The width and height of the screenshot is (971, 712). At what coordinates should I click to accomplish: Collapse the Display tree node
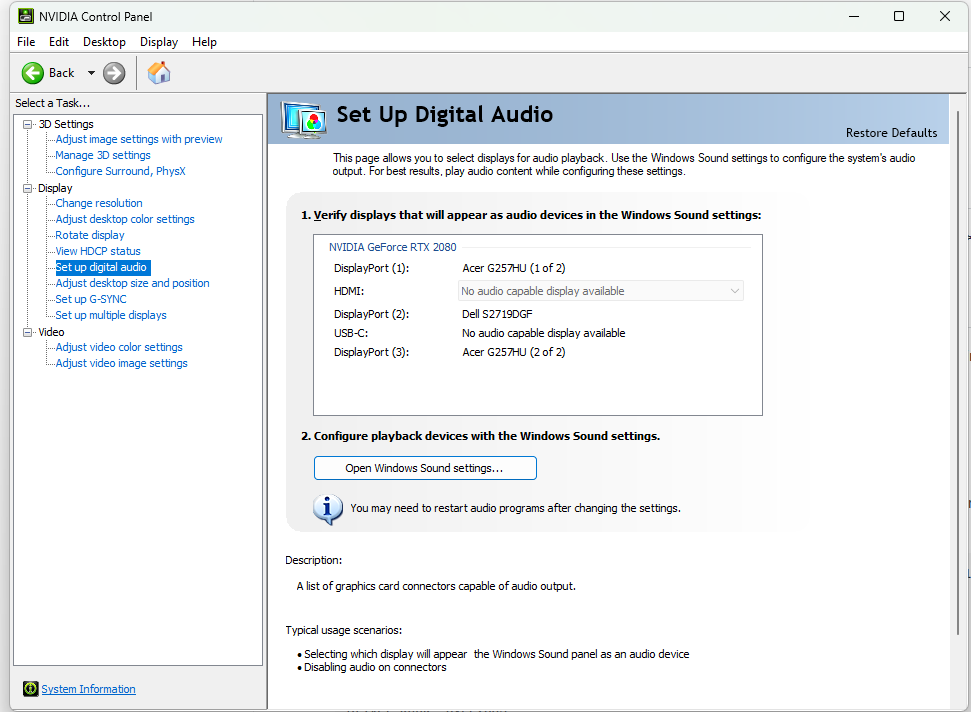[27, 188]
